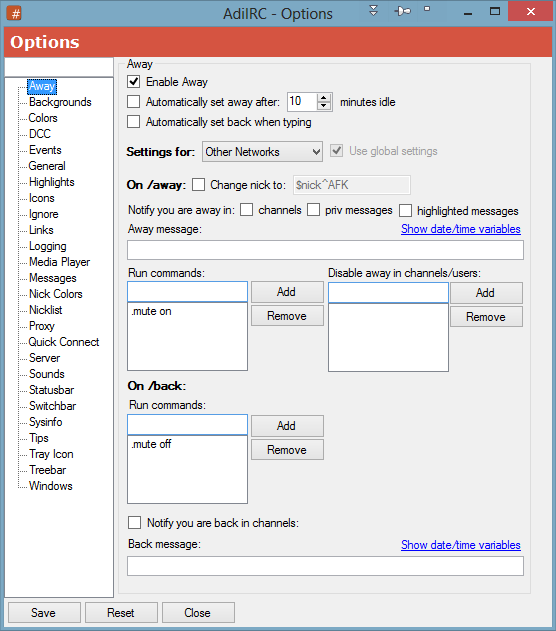
Task: Click Remove for On /away run commands
Action: click(x=287, y=316)
